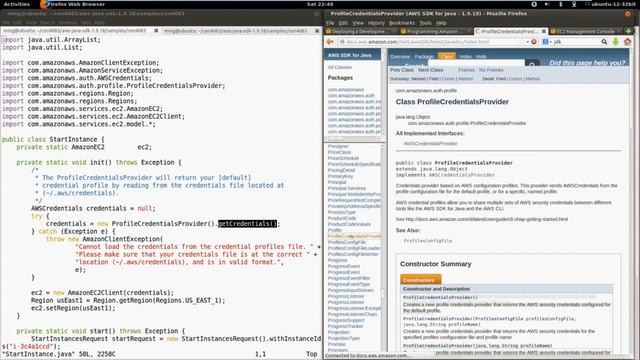The width and height of the screenshot is (640, 360).
Task: Open the javadoc Index link
Action: 465,57
